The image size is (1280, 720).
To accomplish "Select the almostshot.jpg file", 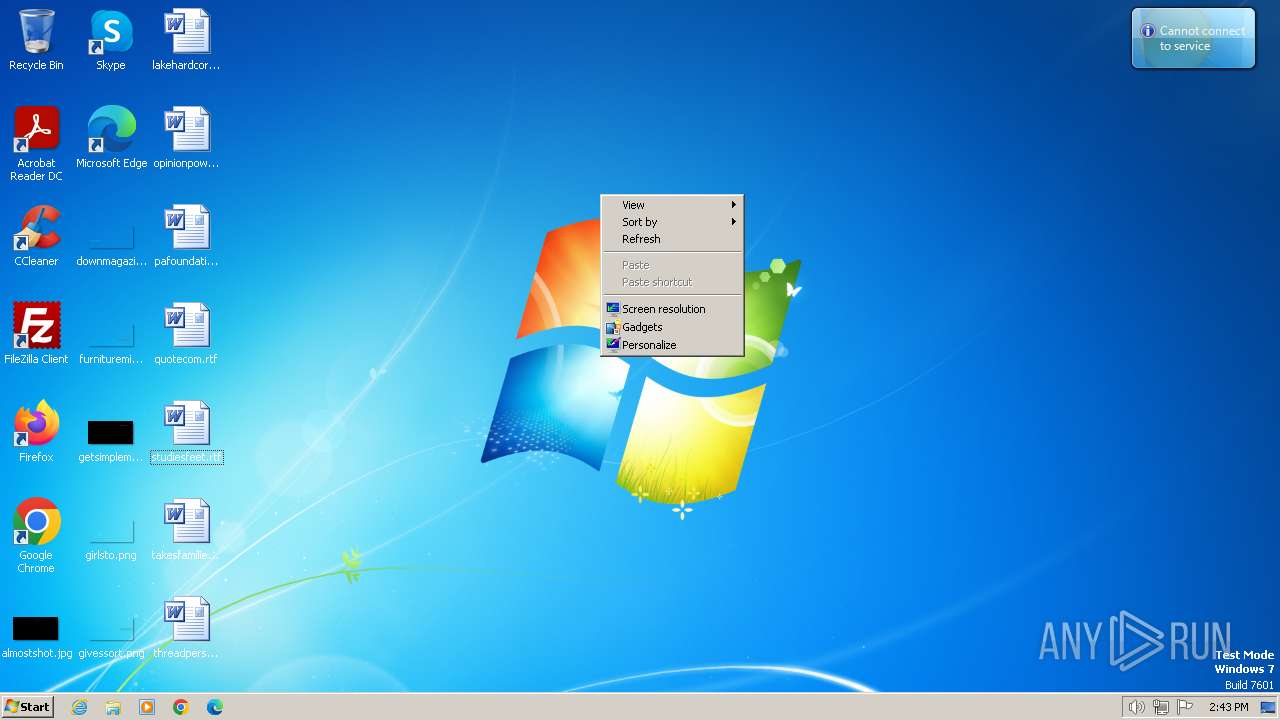I will tap(36, 638).
